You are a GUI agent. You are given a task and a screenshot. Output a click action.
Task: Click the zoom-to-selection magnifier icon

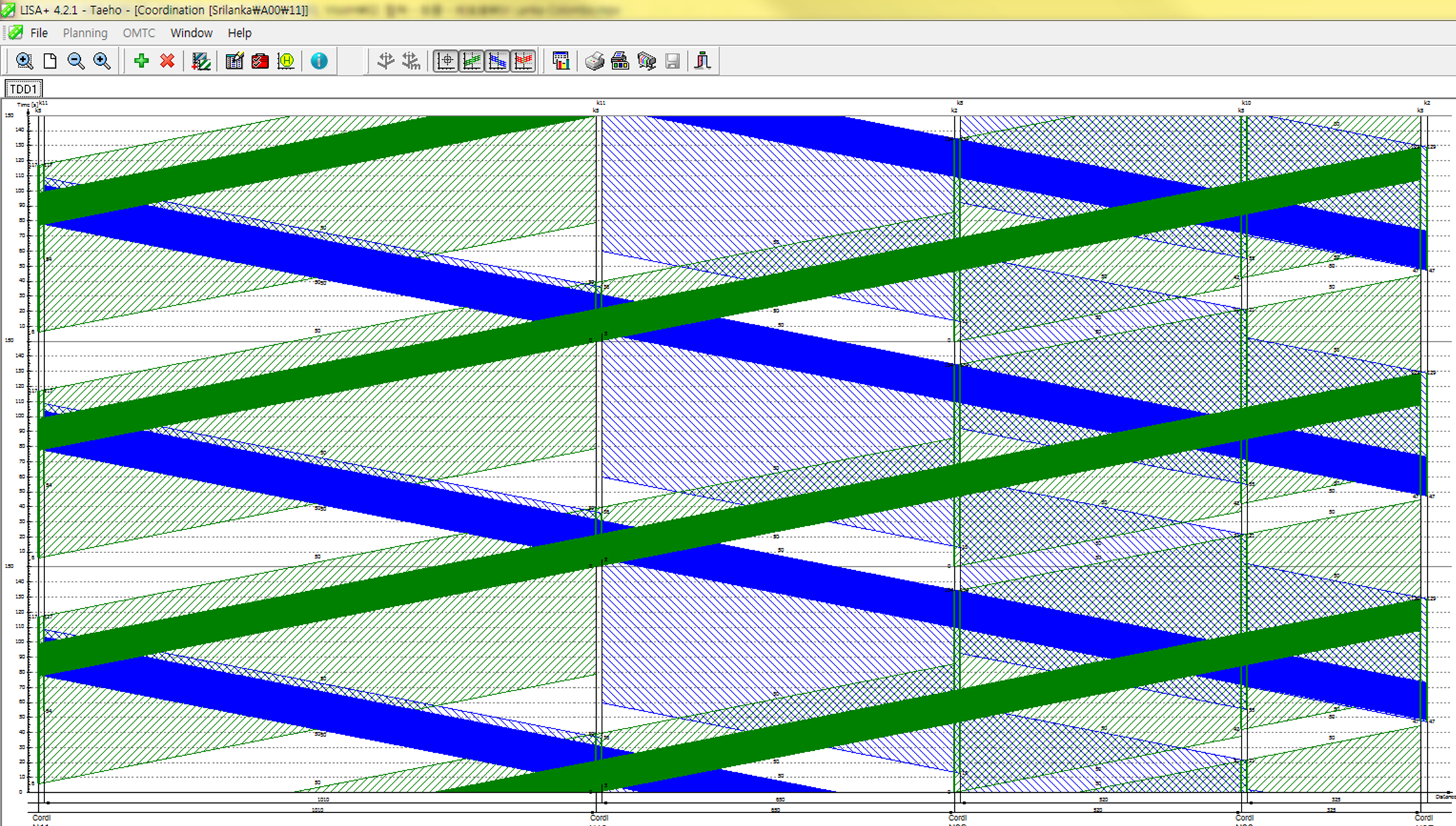(x=24, y=61)
